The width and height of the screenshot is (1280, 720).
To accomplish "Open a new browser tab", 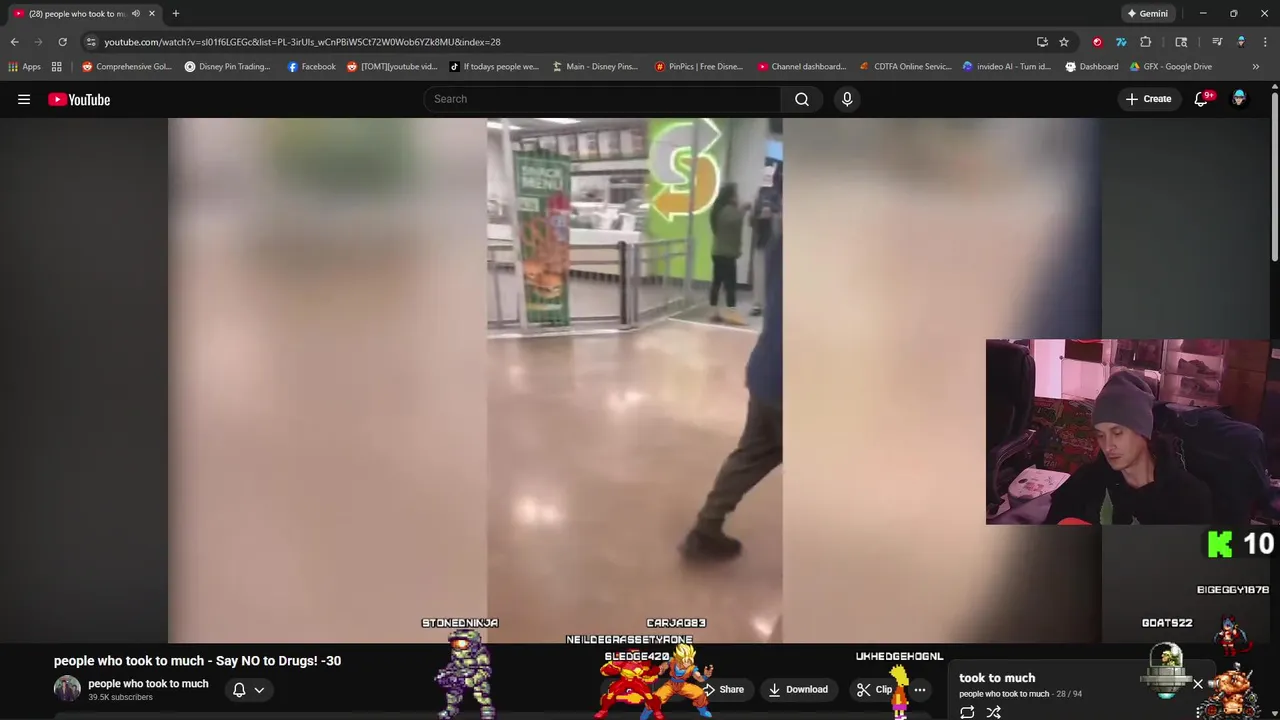I will [175, 13].
